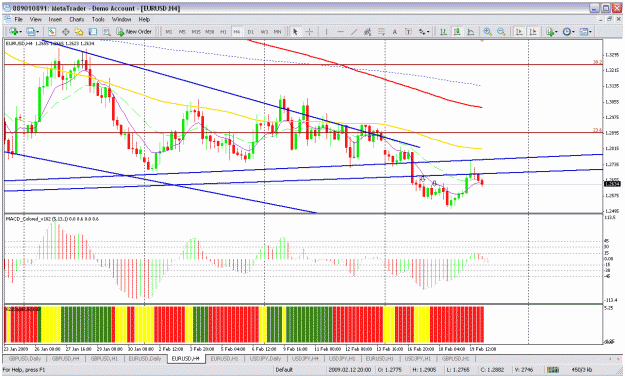Select the Text (A) tool
Screen dimensions: 625x376
(x=395, y=31)
